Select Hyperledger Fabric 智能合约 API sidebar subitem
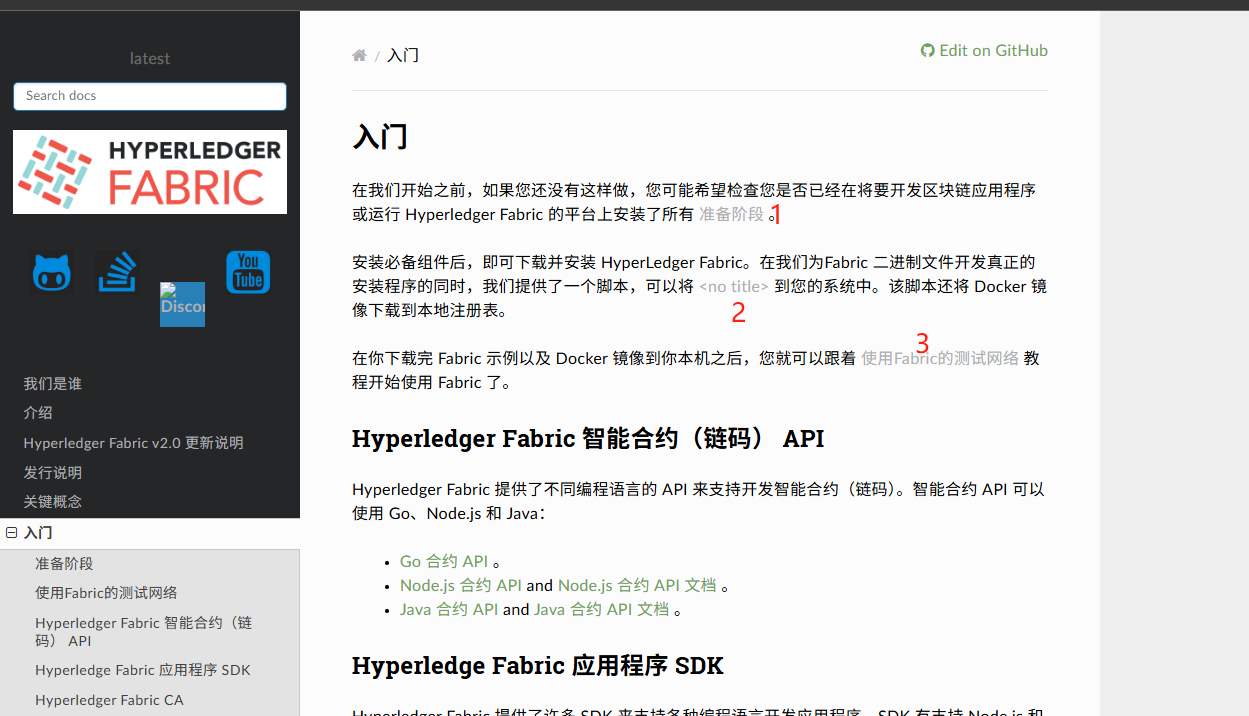1249x716 pixels. pyautogui.click(x=143, y=632)
